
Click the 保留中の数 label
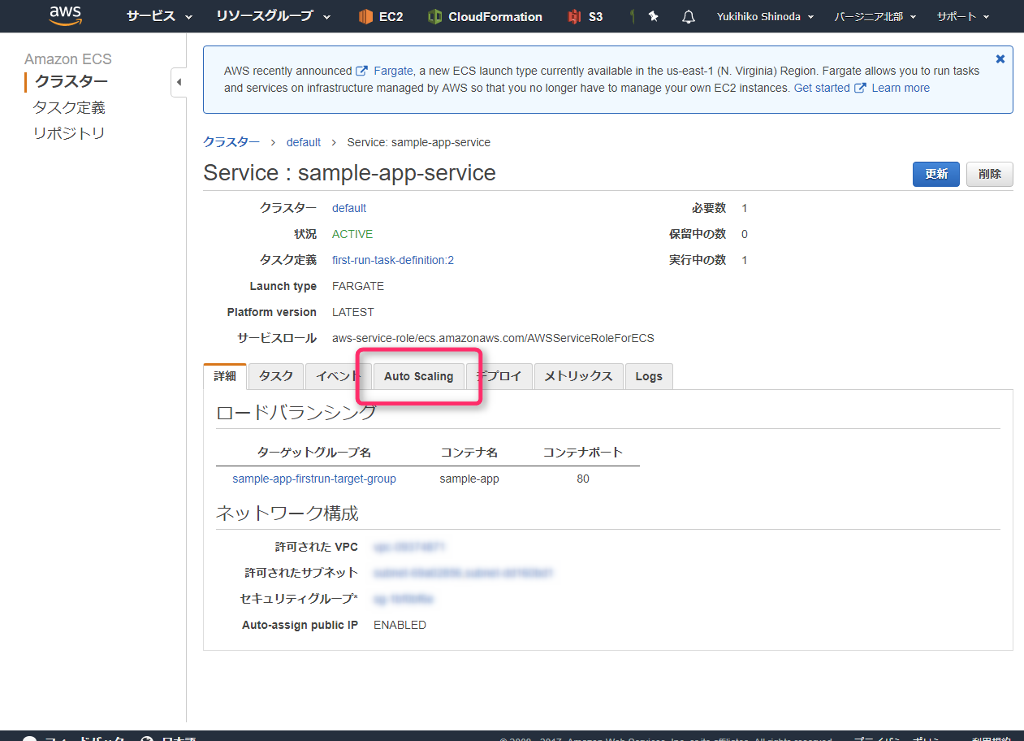(x=697, y=234)
